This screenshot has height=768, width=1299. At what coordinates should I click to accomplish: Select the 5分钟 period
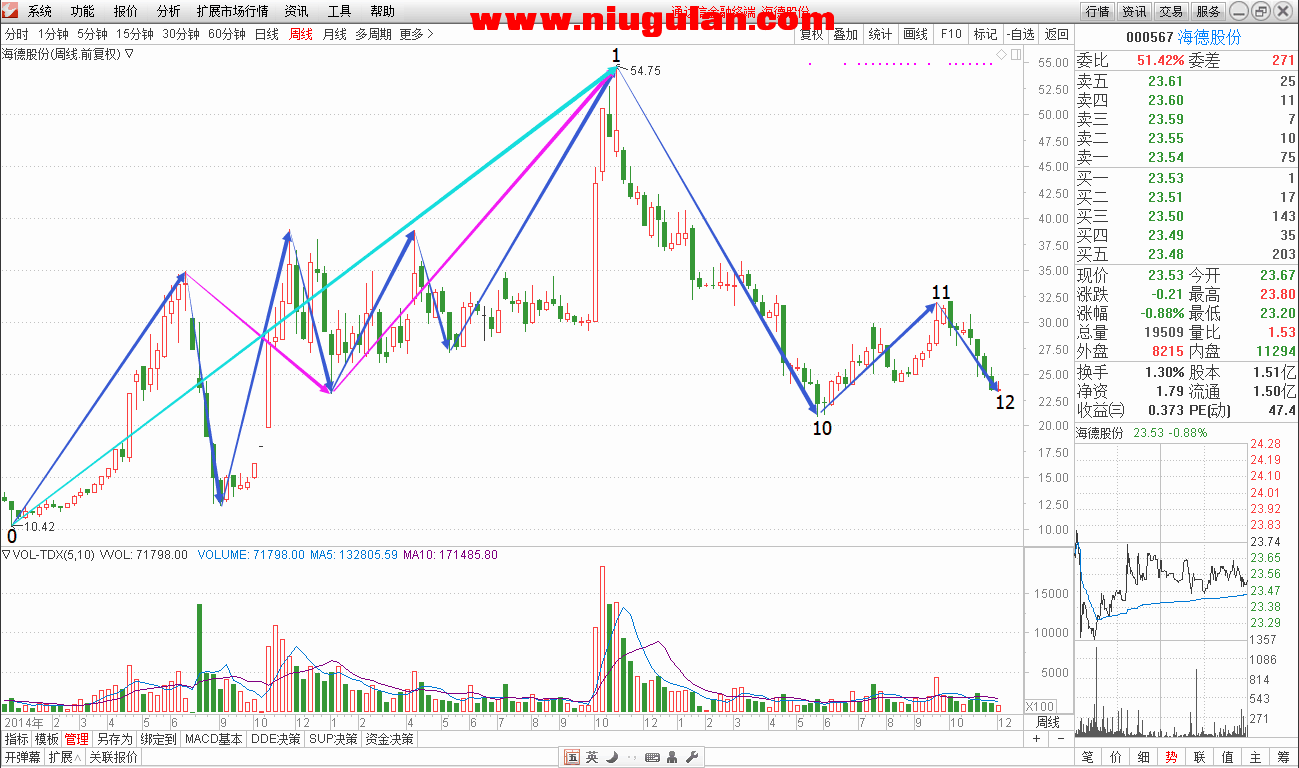click(92, 34)
